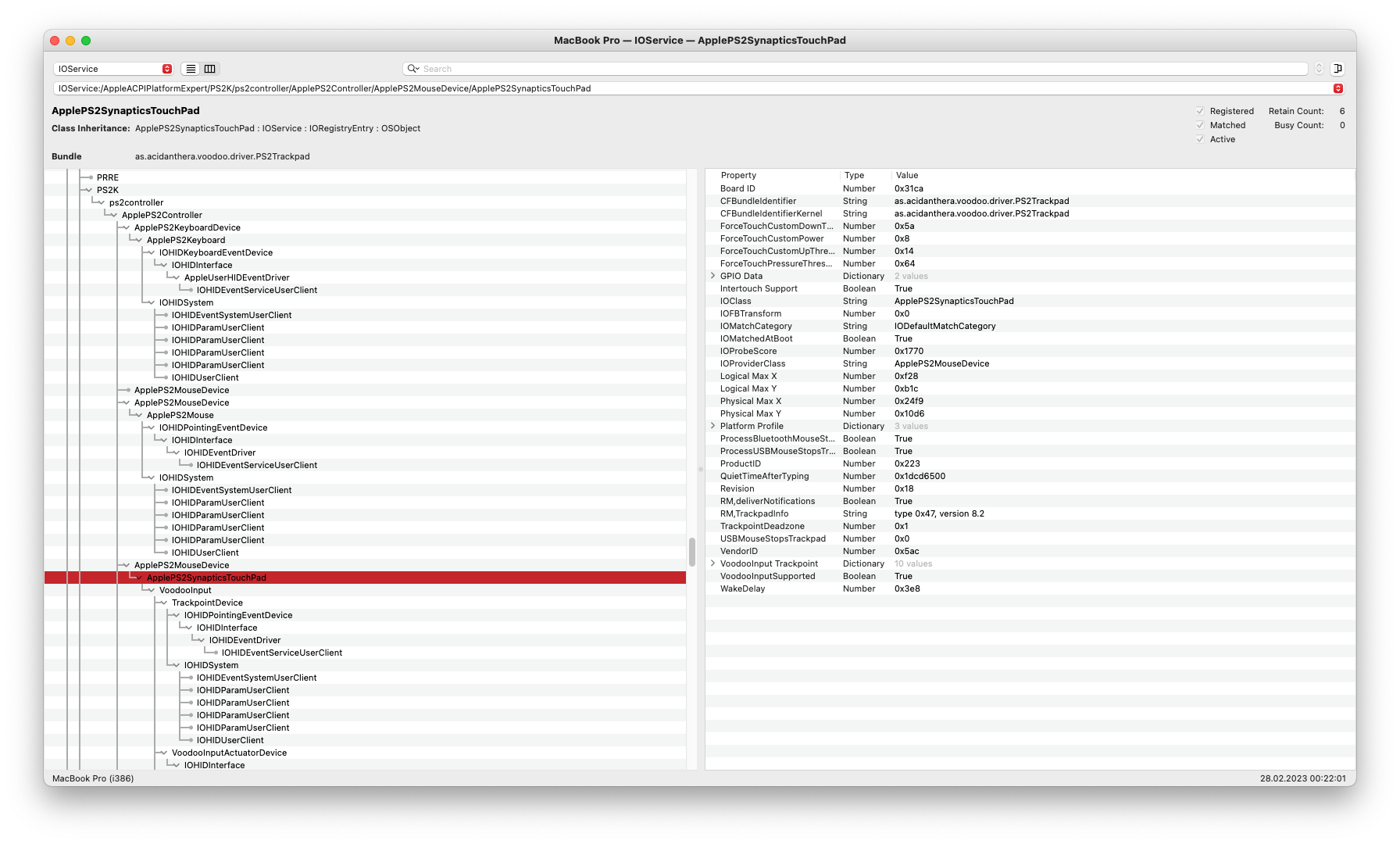The image size is (1400, 844).
Task: Expand the GPIO Data dictionary
Action: tap(712, 276)
